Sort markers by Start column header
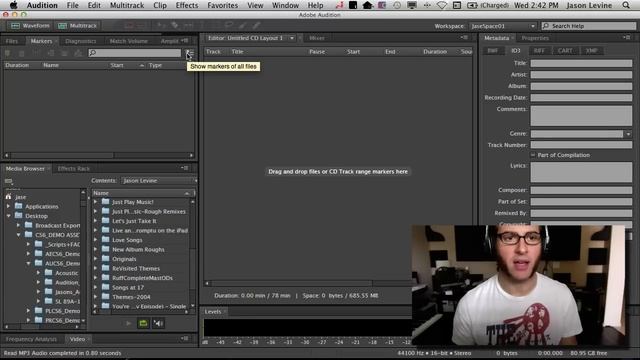The image size is (640, 360). point(117,65)
